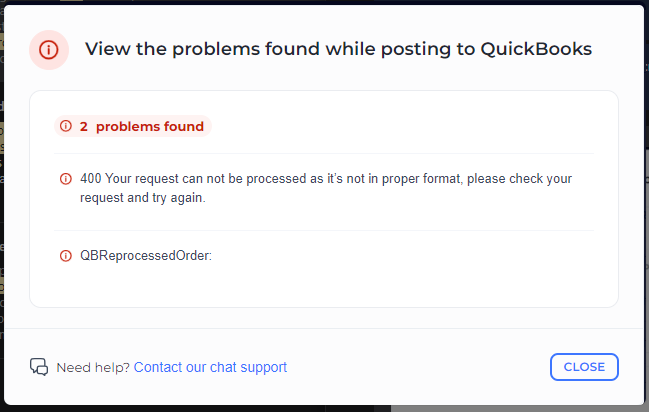Select the QBReprocessedOrder problem entry
This screenshot has height=412, width=649.
[x=146, y=256]
